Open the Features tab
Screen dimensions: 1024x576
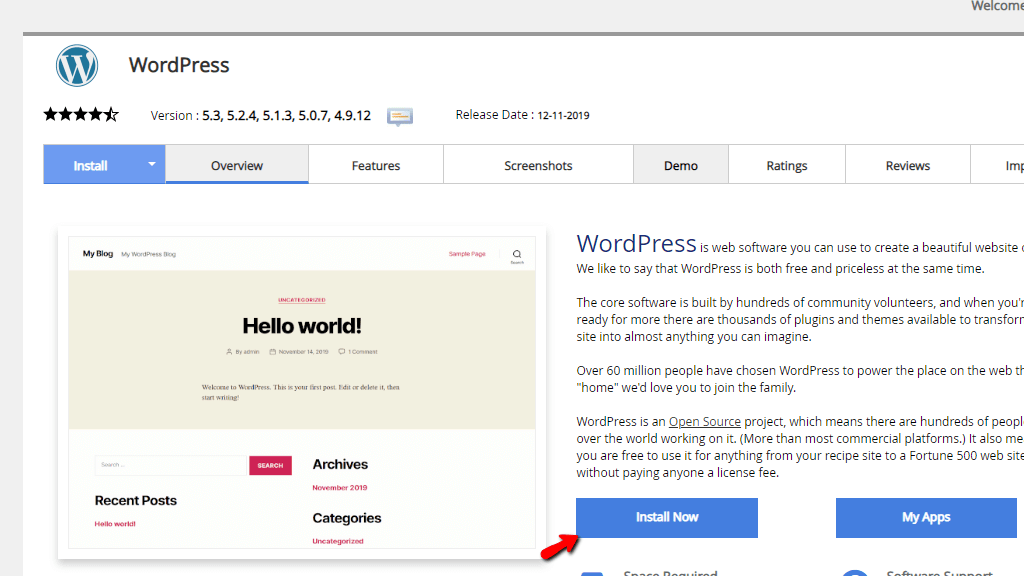point(376,165)
